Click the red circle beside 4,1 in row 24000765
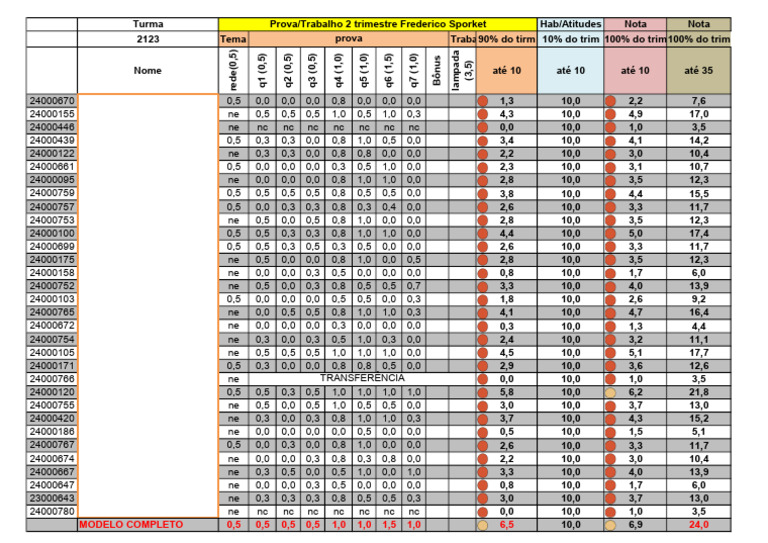Viewport: 768px width, 543px height. tap(482, 312)
